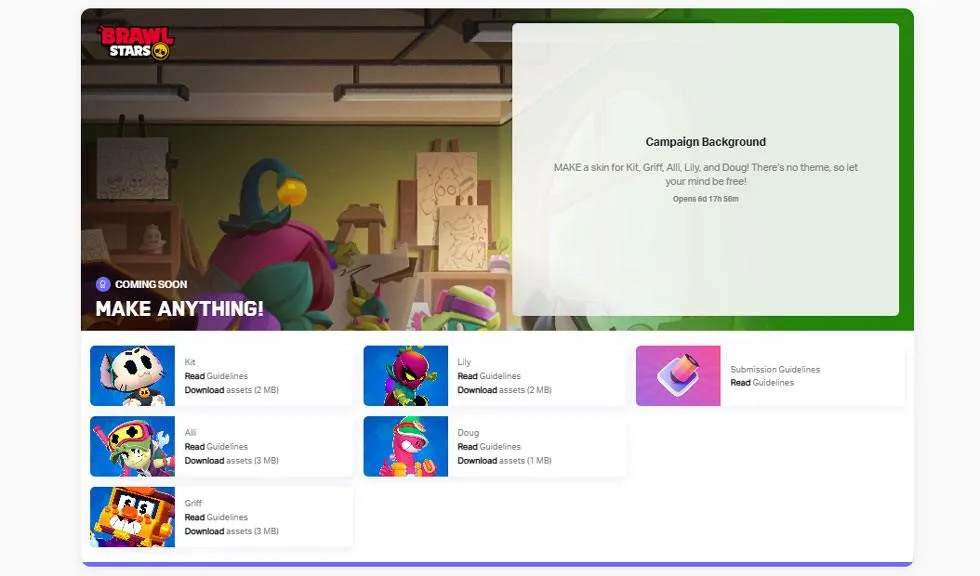Read Guidelines for Doug
Viewport: 980px width, 576px height.
[x=489, y=447]
